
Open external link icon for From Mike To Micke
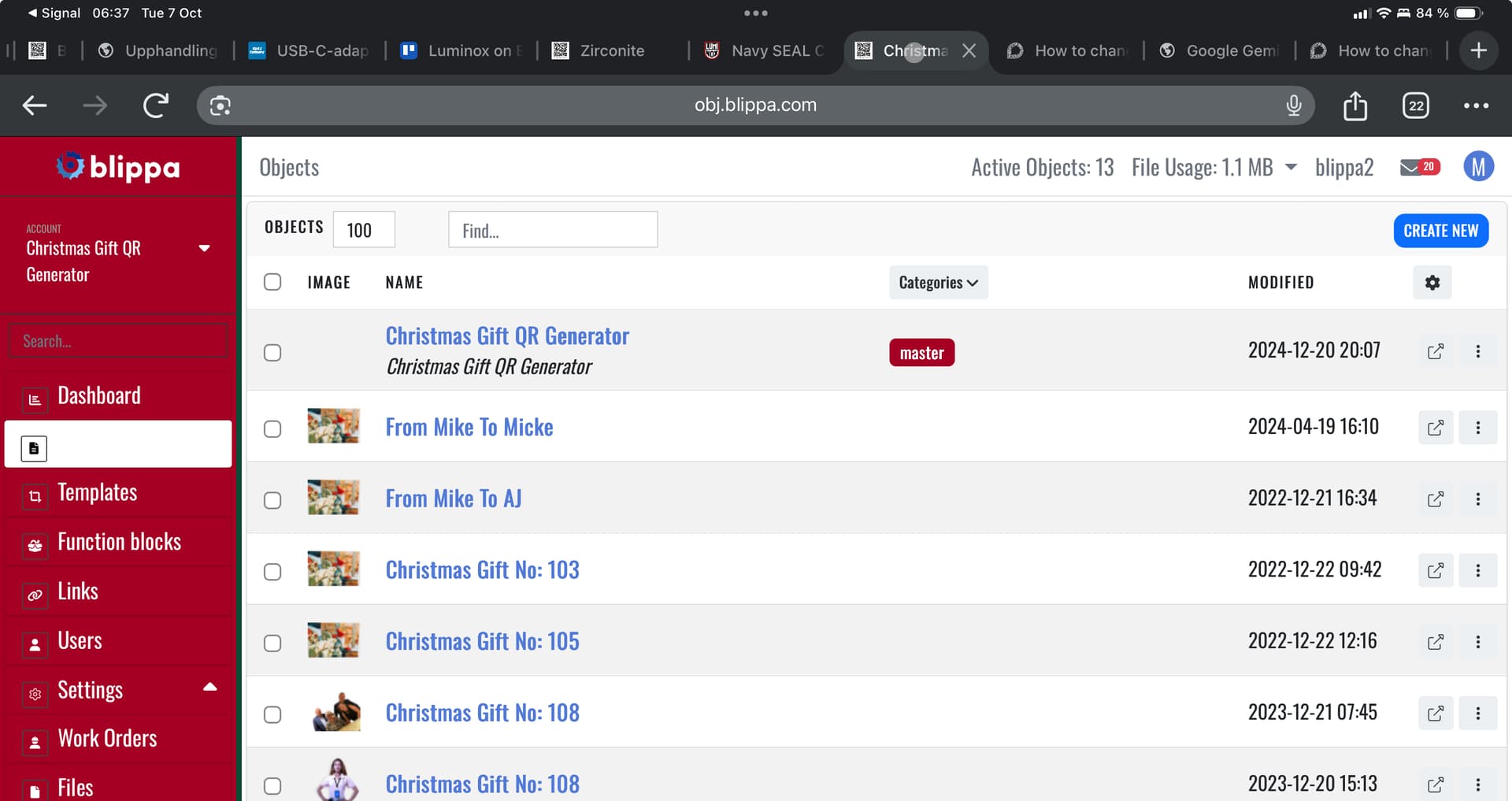pyautogui.click(x=1435, y=428)
